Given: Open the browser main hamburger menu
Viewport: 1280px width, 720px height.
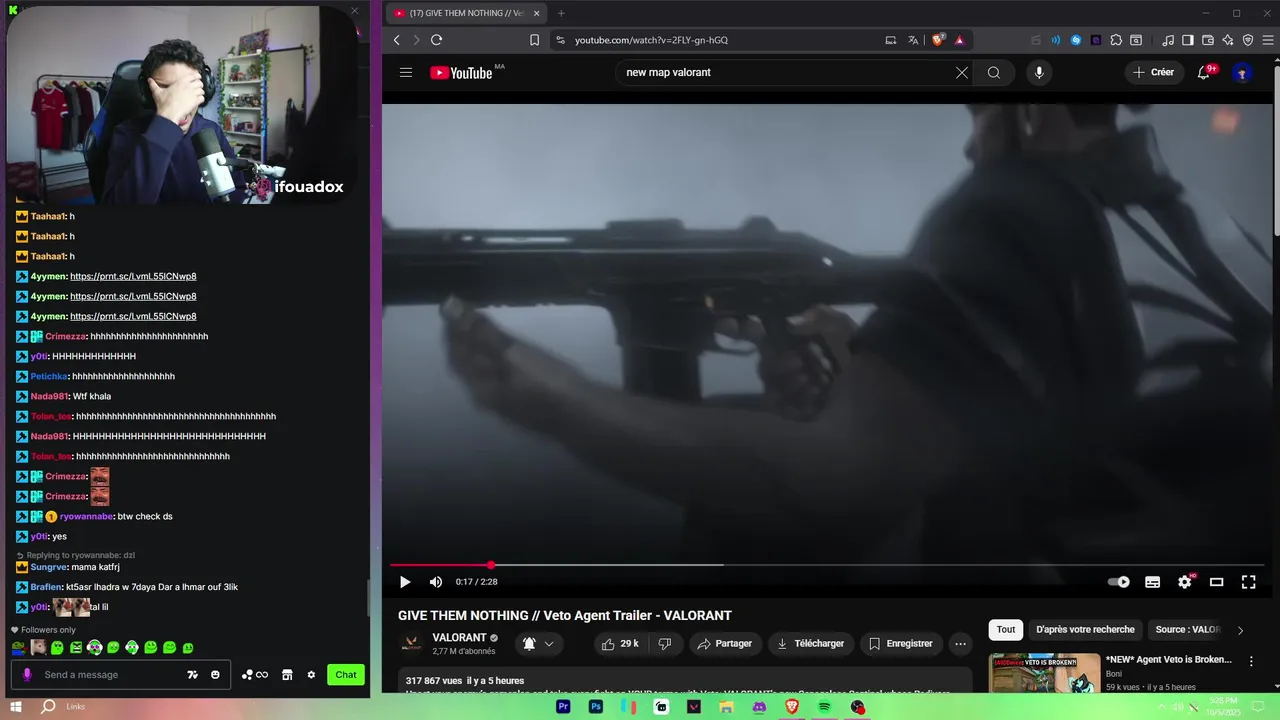Looking at the screenshot, I should coord(1268,40).
